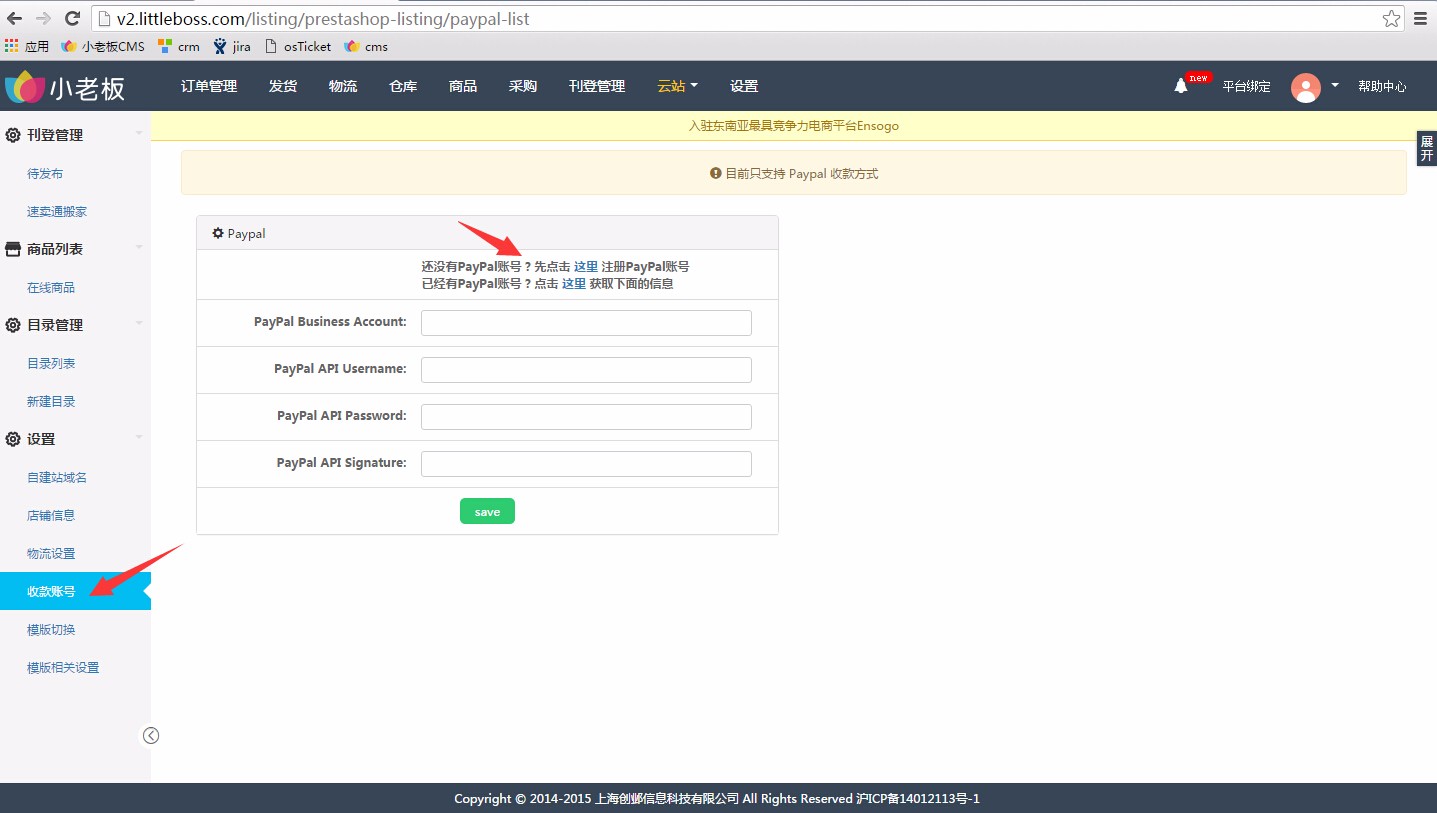Click 这里 link to get PayPal info
This screenshot has width=1437, height=813.
tap(574, 284)
